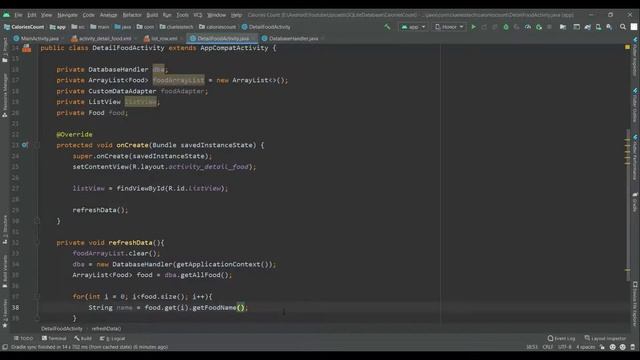Switch to activity_detail_food.xml tab
Screen dimensions: 640x360
click(x=102, y=38)
